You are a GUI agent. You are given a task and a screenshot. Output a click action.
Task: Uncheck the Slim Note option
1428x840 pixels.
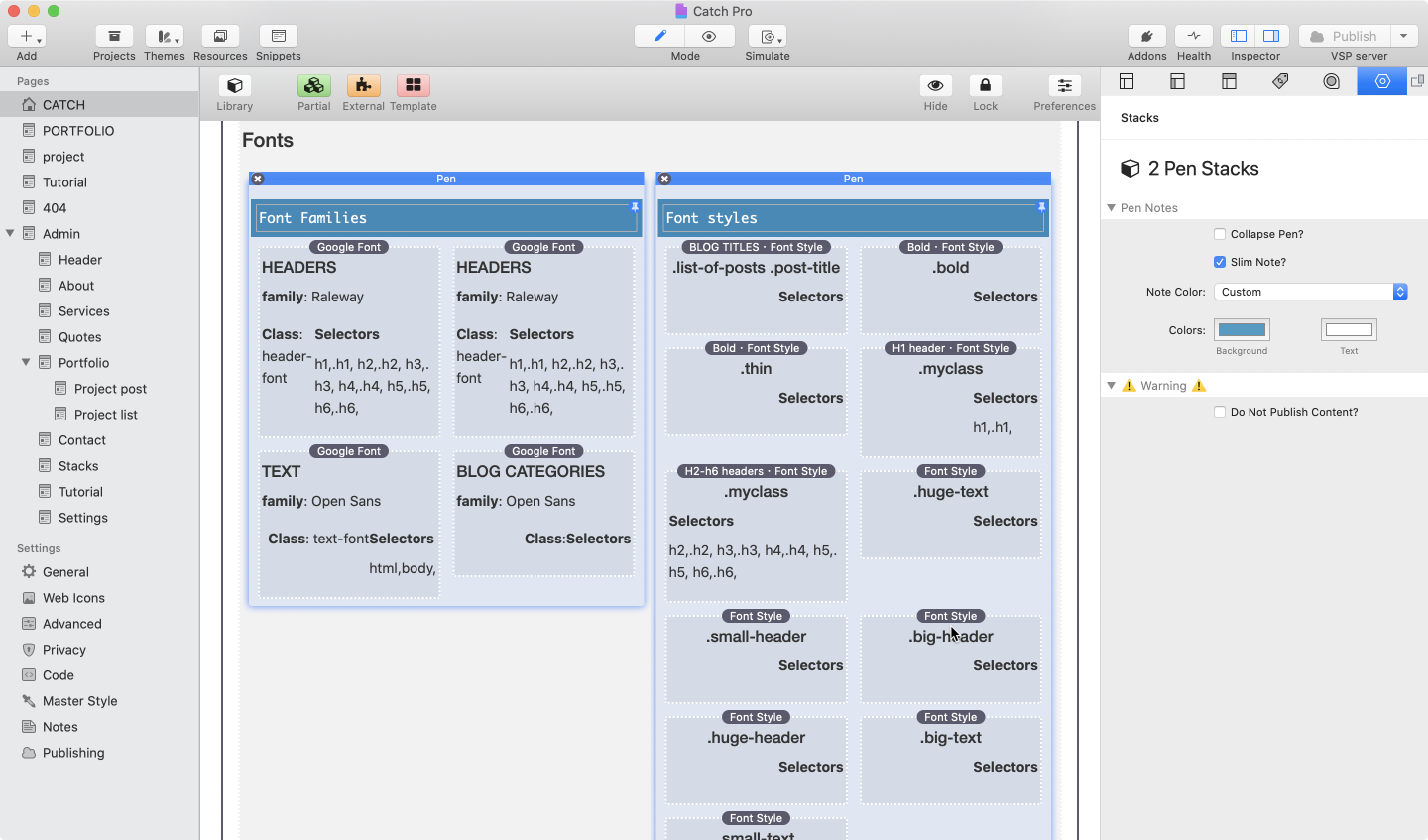(x=1220, y=262)
